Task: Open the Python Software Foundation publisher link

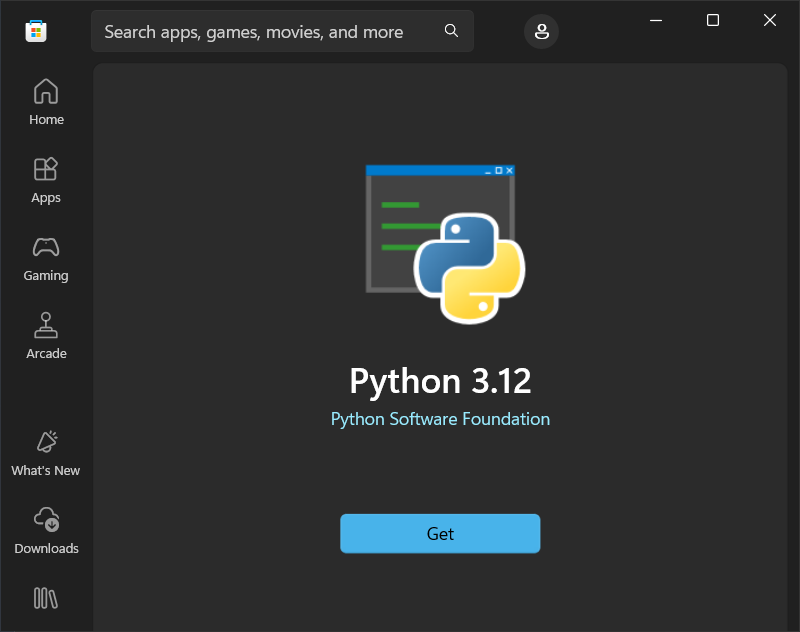Action: pos(440,418)
